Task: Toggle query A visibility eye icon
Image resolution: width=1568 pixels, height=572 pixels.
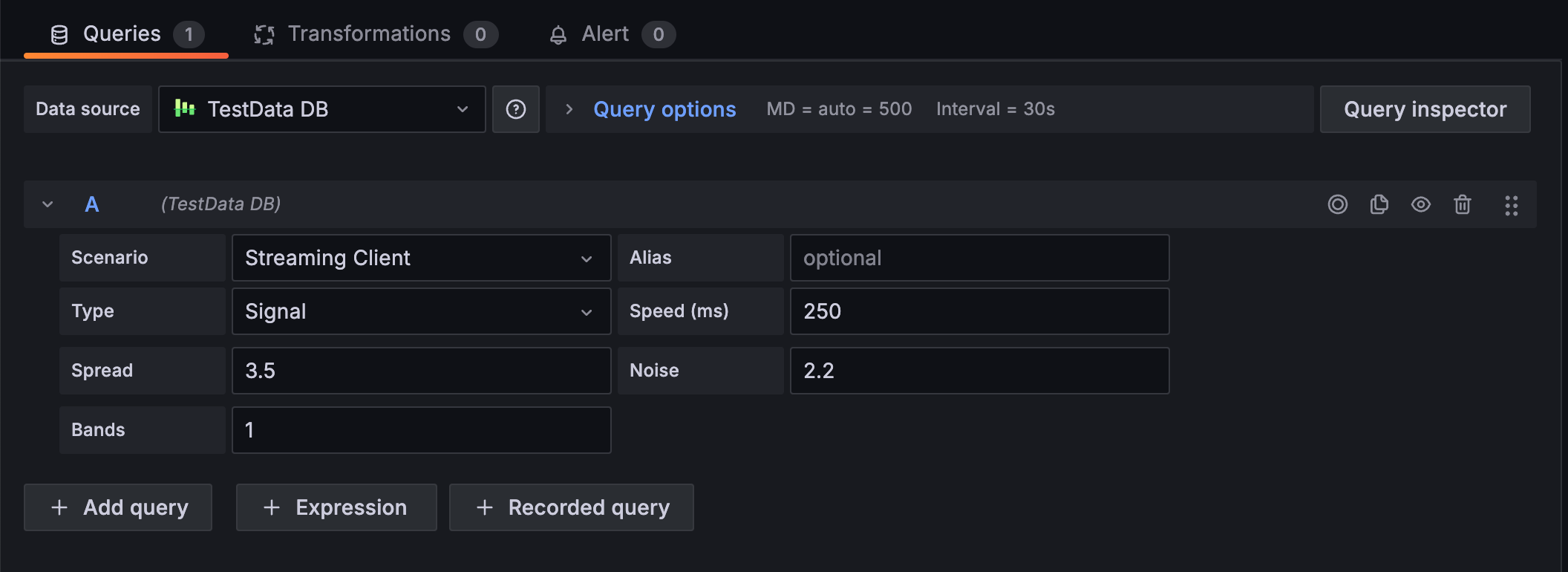Action: pos(1420,204)
